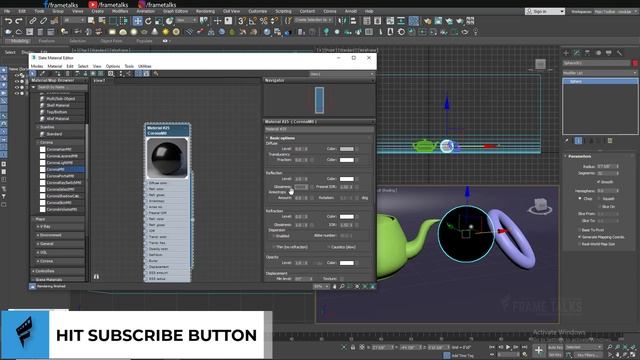Choose the Select and Uniform Scale tool
The image size is (640, 360).
point(159,21)
